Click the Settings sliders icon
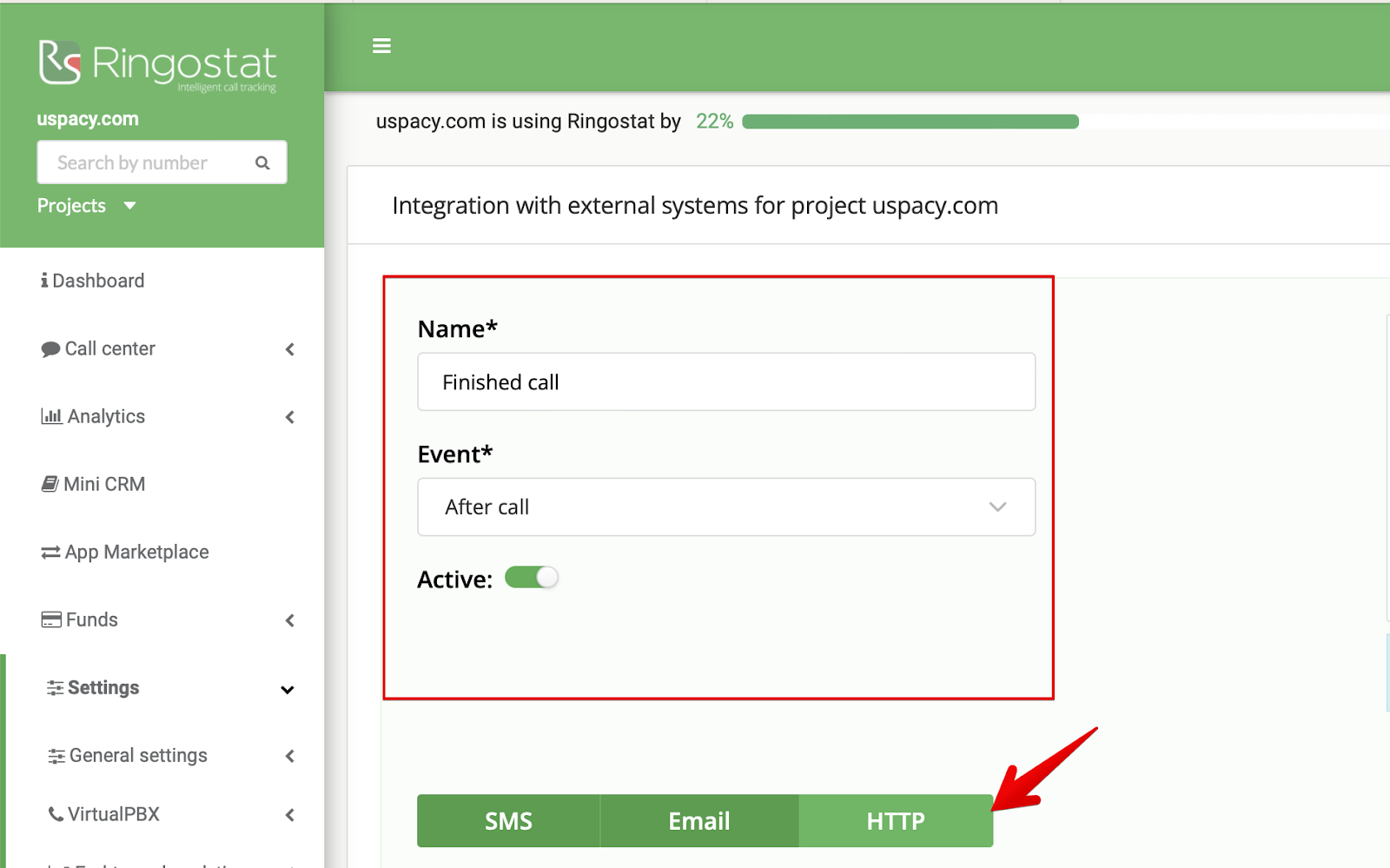This screenshot has height=868, width=1390. tap(55, 688)
